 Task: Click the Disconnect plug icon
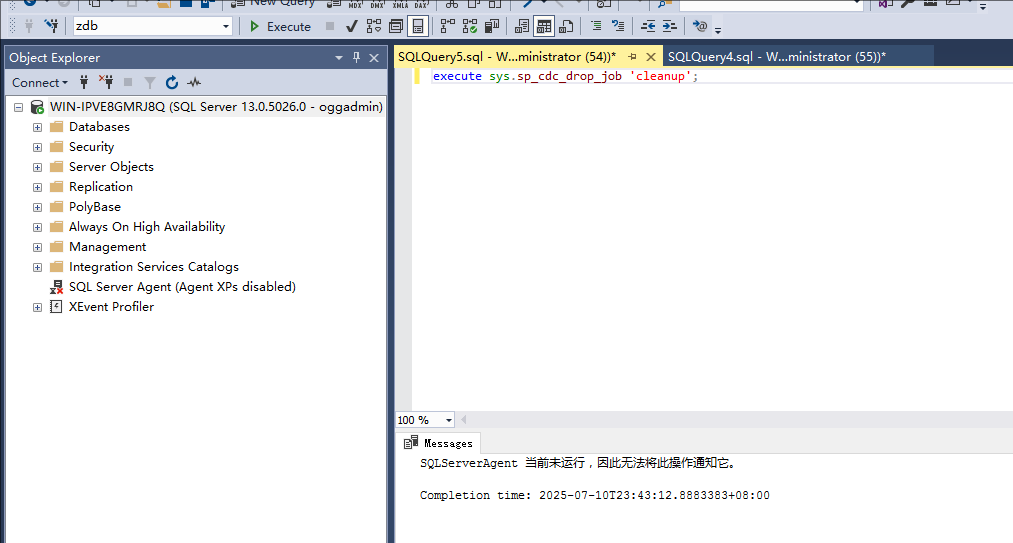point(106,82)
